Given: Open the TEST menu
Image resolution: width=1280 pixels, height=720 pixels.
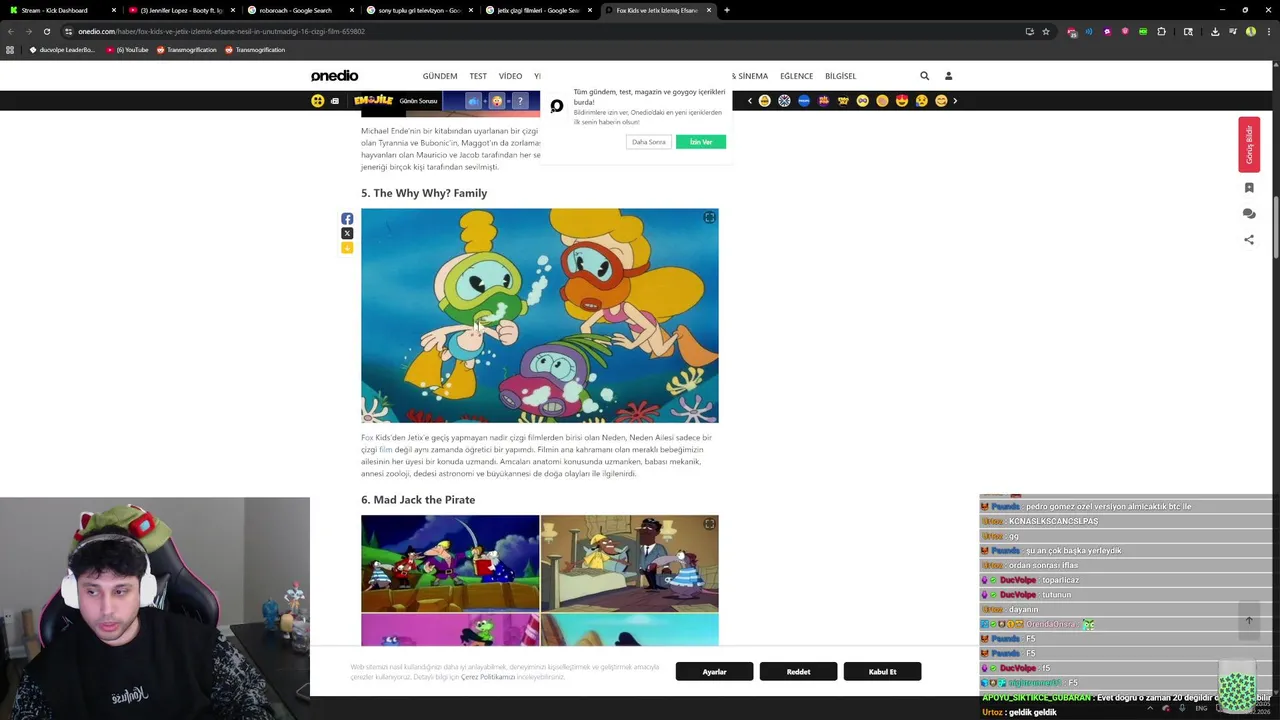Looking at the screenshot, I should (478, 76).
